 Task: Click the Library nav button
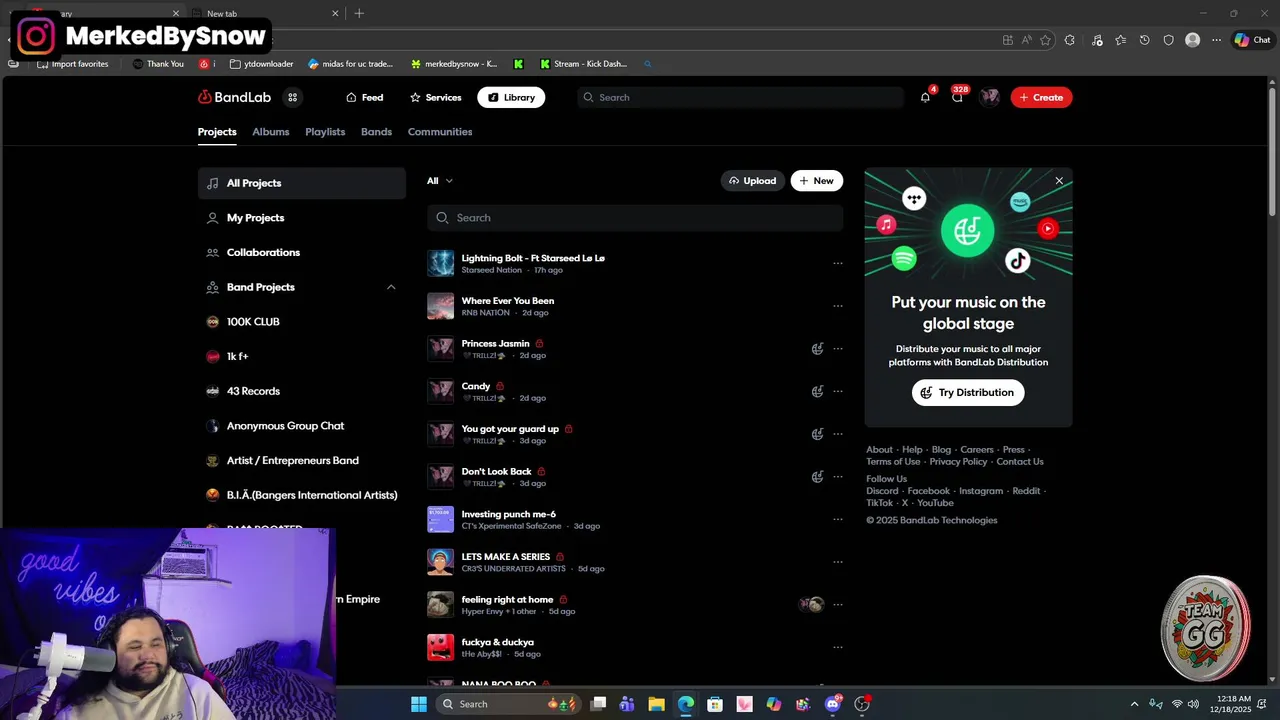tap(511, 97)
